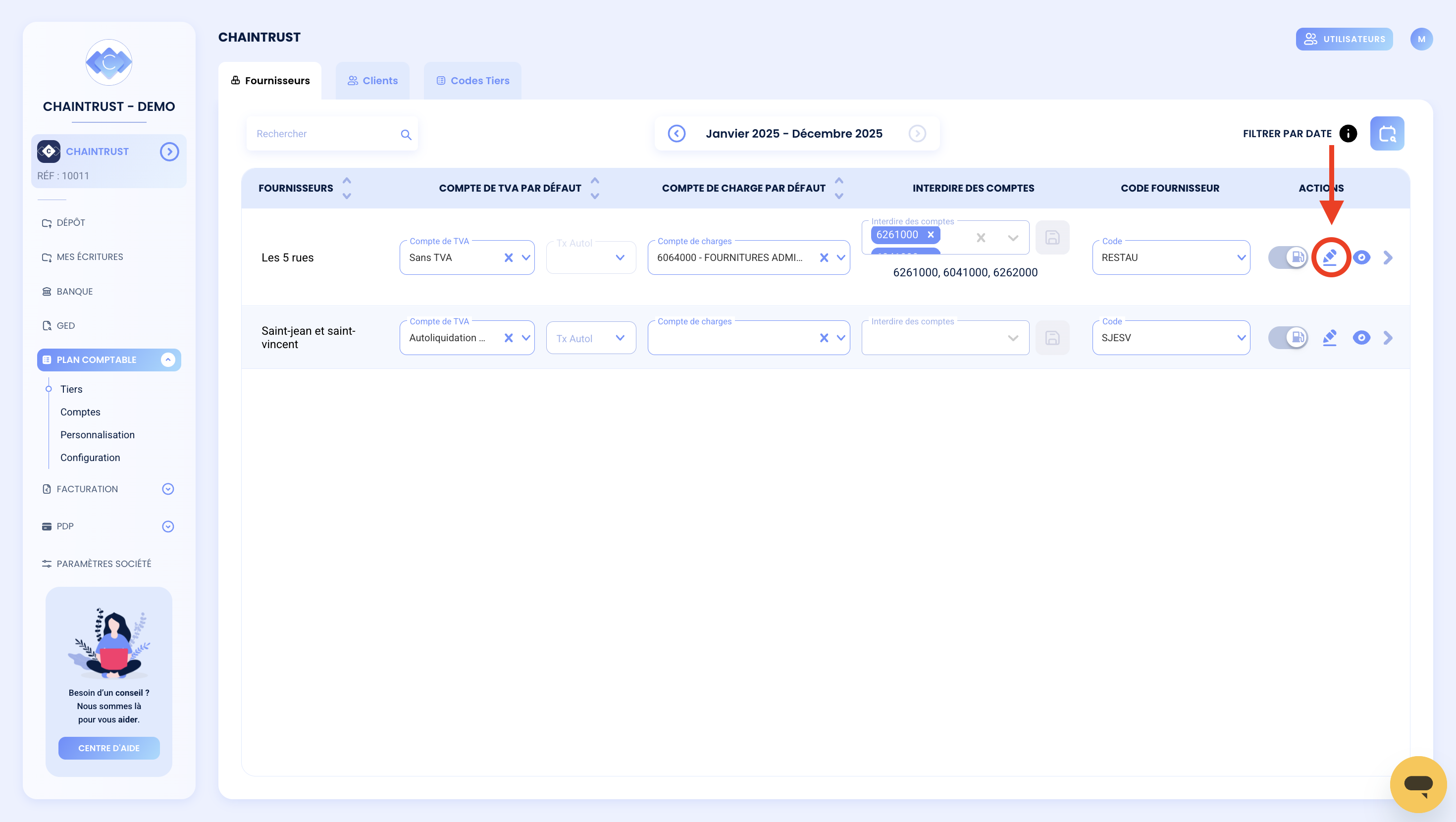Screen dimensions: 1456x822
Task: Open Interdire des comptes dropdown for Saint-jean
Action: 1012,338
